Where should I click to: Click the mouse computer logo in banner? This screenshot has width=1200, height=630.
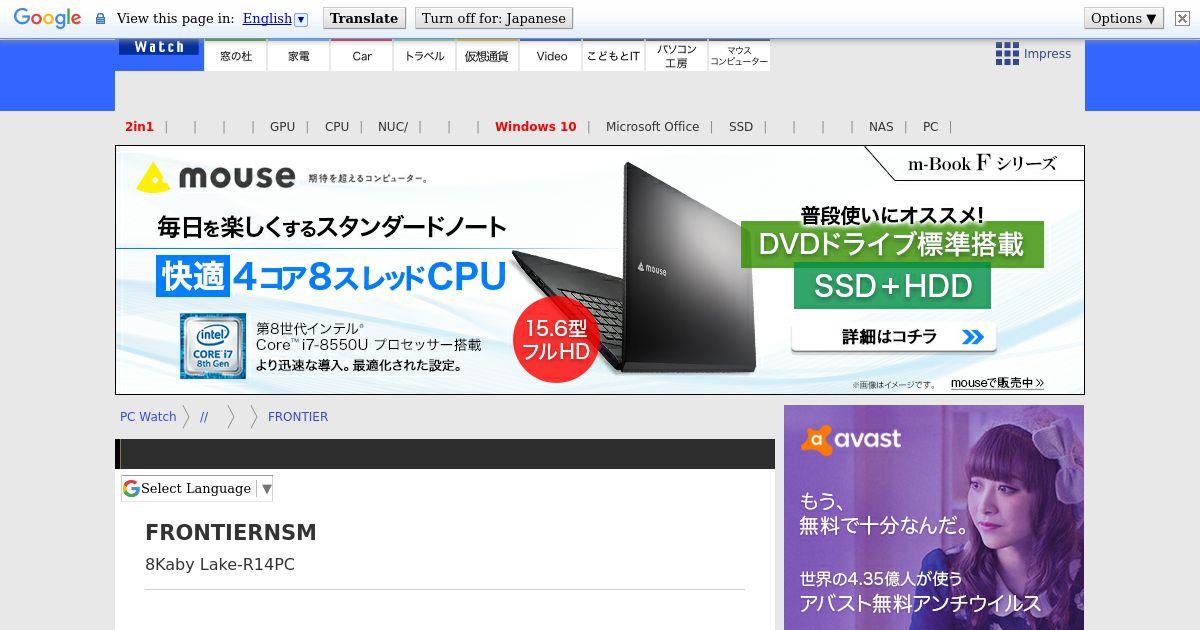click(x=215, y=177)
